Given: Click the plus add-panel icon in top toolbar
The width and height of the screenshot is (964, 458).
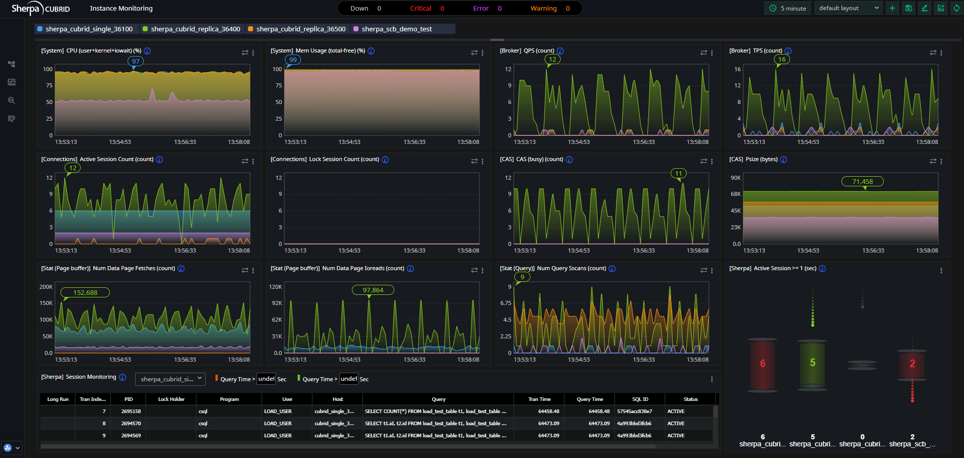Looking at the screenshot, I should (892, 9).
